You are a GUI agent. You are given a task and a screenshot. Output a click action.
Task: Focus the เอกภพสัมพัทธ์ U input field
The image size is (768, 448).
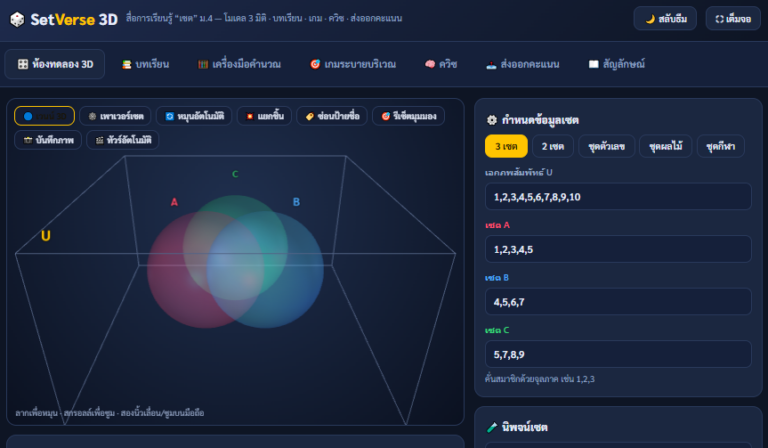pyautogui.click(x=618, y=197)
